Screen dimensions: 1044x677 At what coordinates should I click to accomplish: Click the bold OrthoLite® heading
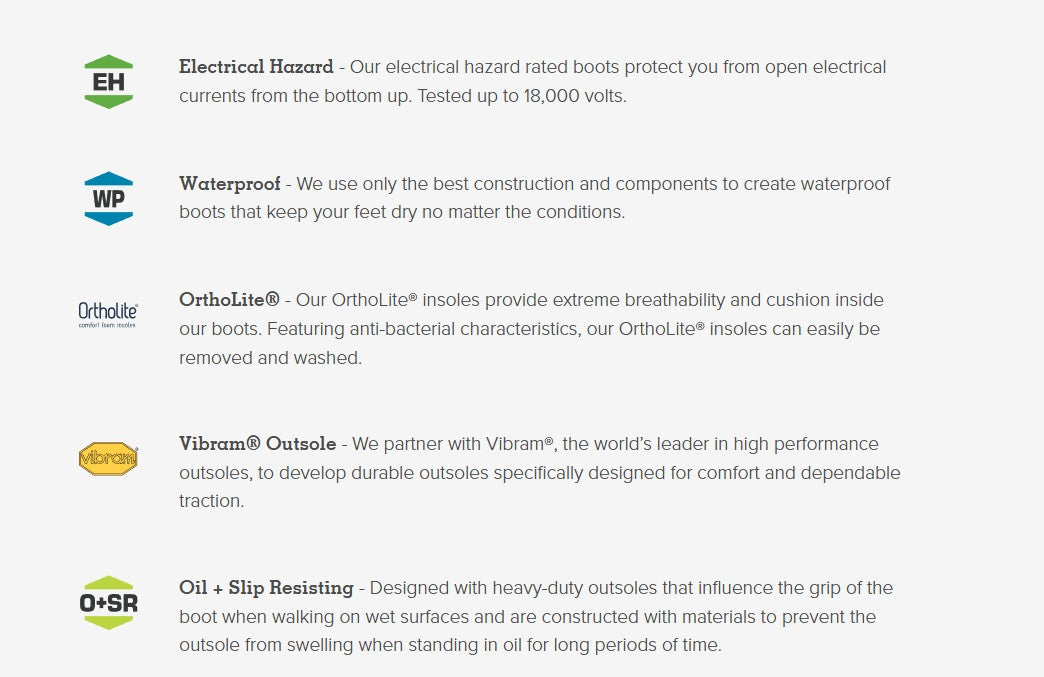point(229,300)
